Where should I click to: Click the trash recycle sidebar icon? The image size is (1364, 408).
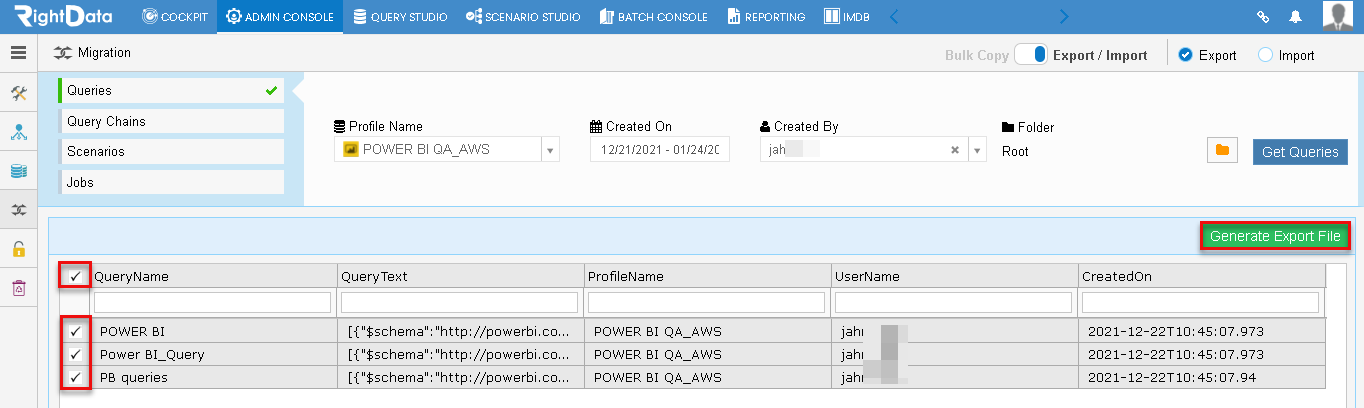(18, 288)
